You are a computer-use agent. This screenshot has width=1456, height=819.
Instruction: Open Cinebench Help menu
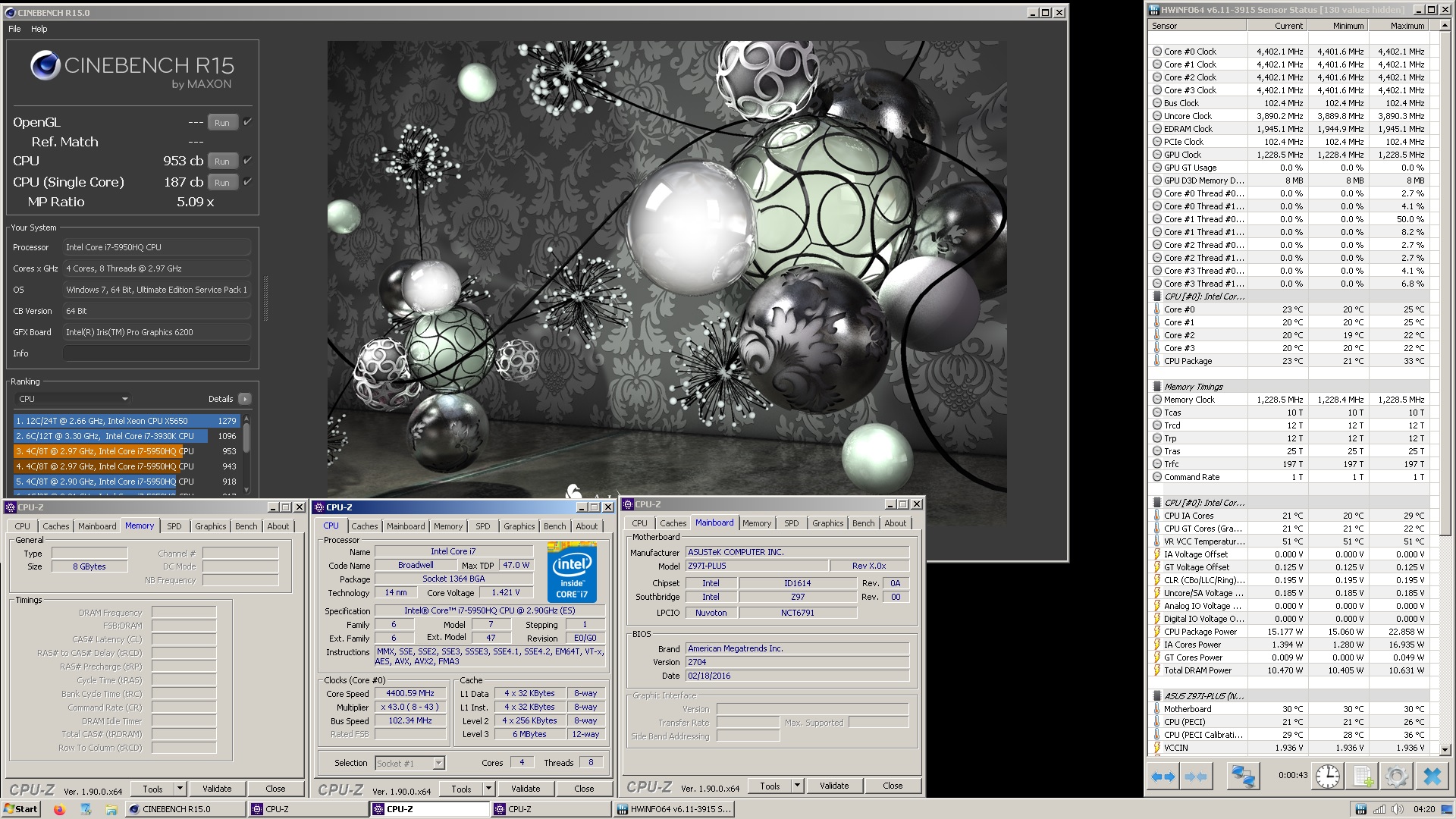[39, 29]
